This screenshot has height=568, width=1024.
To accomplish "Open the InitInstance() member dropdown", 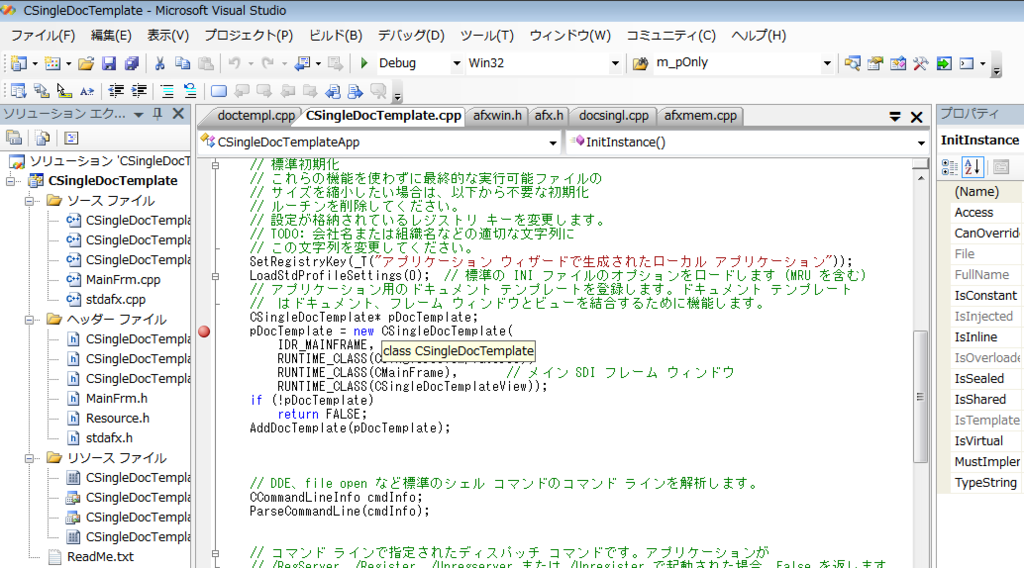I will point(921,143).
